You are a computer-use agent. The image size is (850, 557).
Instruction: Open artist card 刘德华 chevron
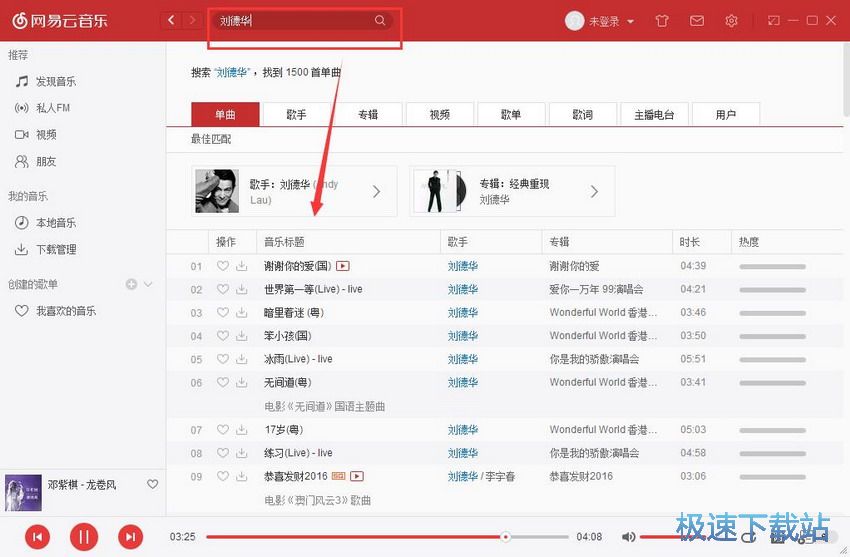click(x=376, y=191)
